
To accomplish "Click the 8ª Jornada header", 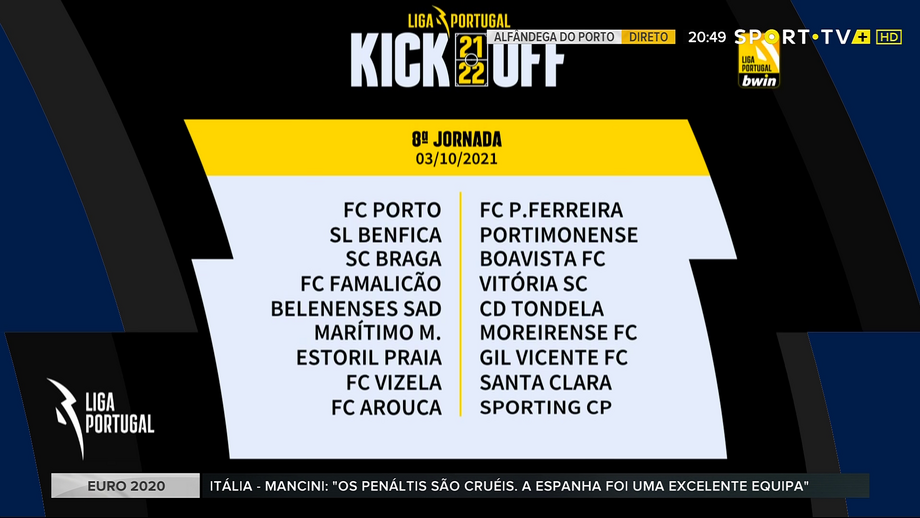I will tap(456, 139).
